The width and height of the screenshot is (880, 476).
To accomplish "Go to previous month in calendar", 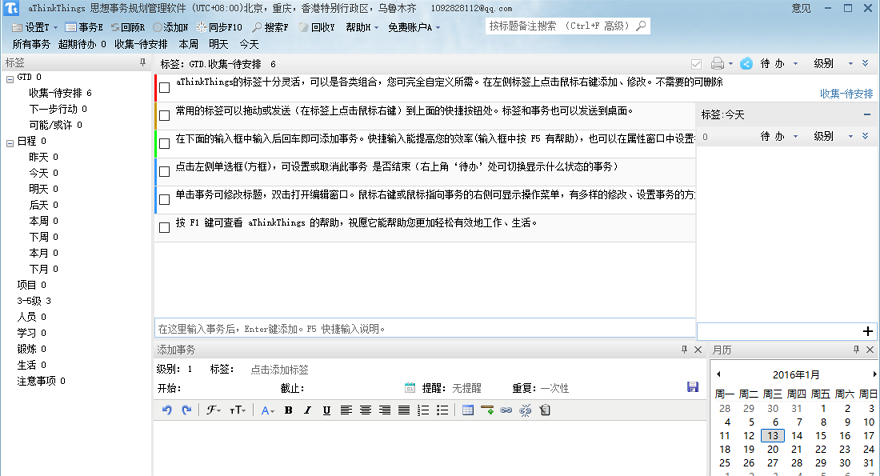I will pyautogui.click(x=718, y=374).
